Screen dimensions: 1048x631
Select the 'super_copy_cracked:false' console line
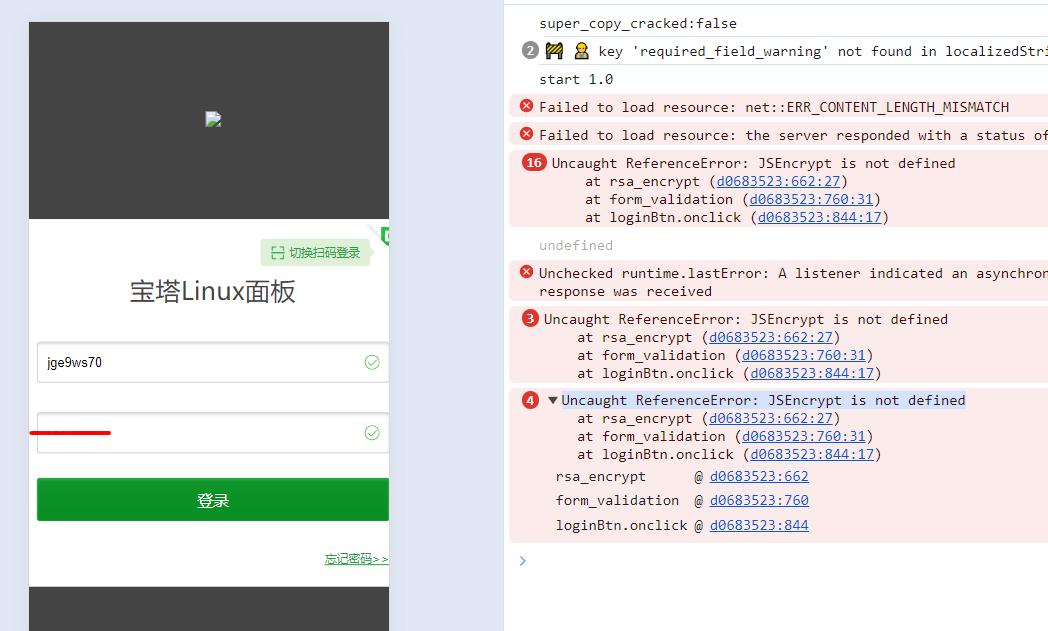pyautogui.click(x=638, y=23)
